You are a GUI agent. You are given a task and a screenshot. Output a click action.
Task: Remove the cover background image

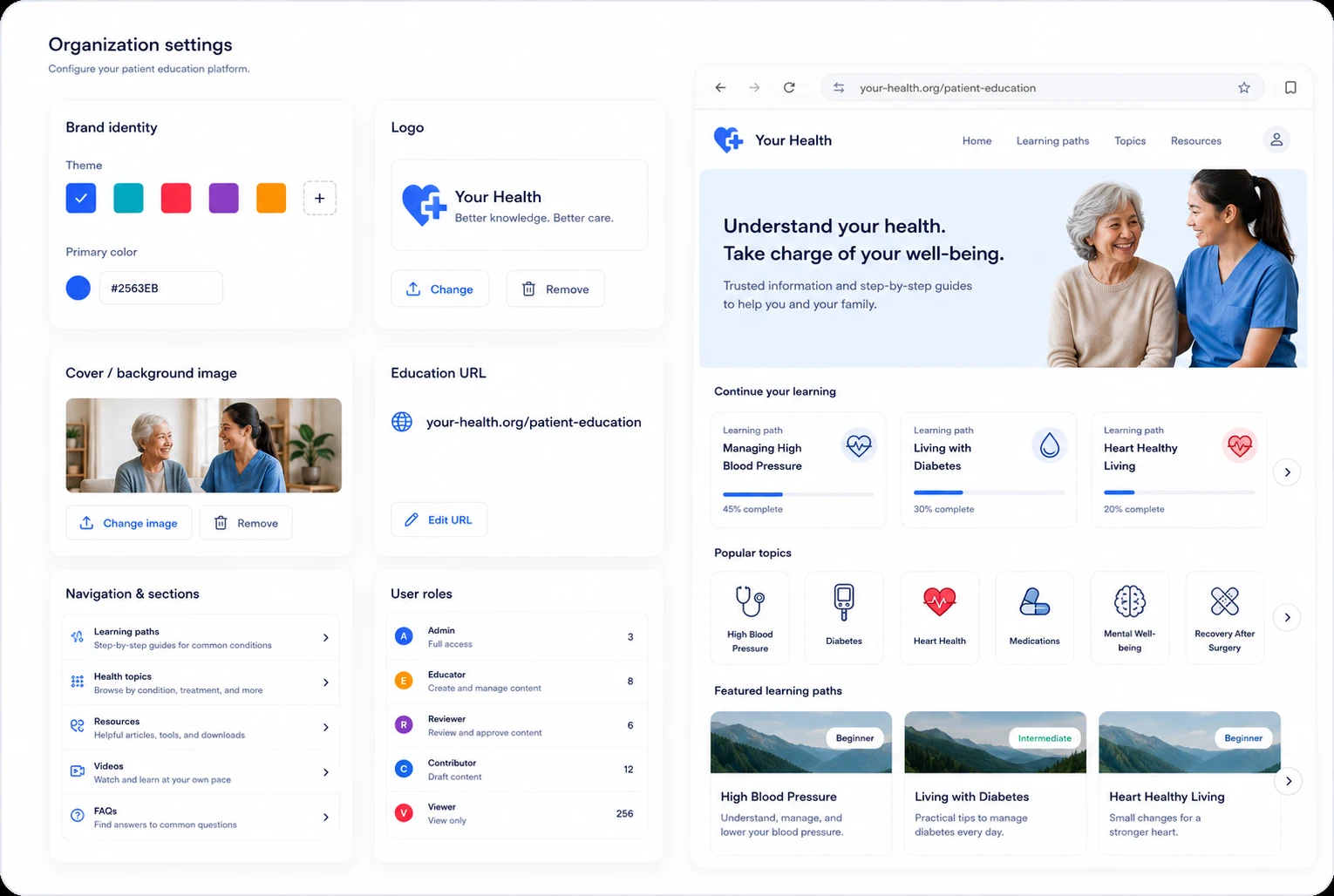click(x=246, y=523)
